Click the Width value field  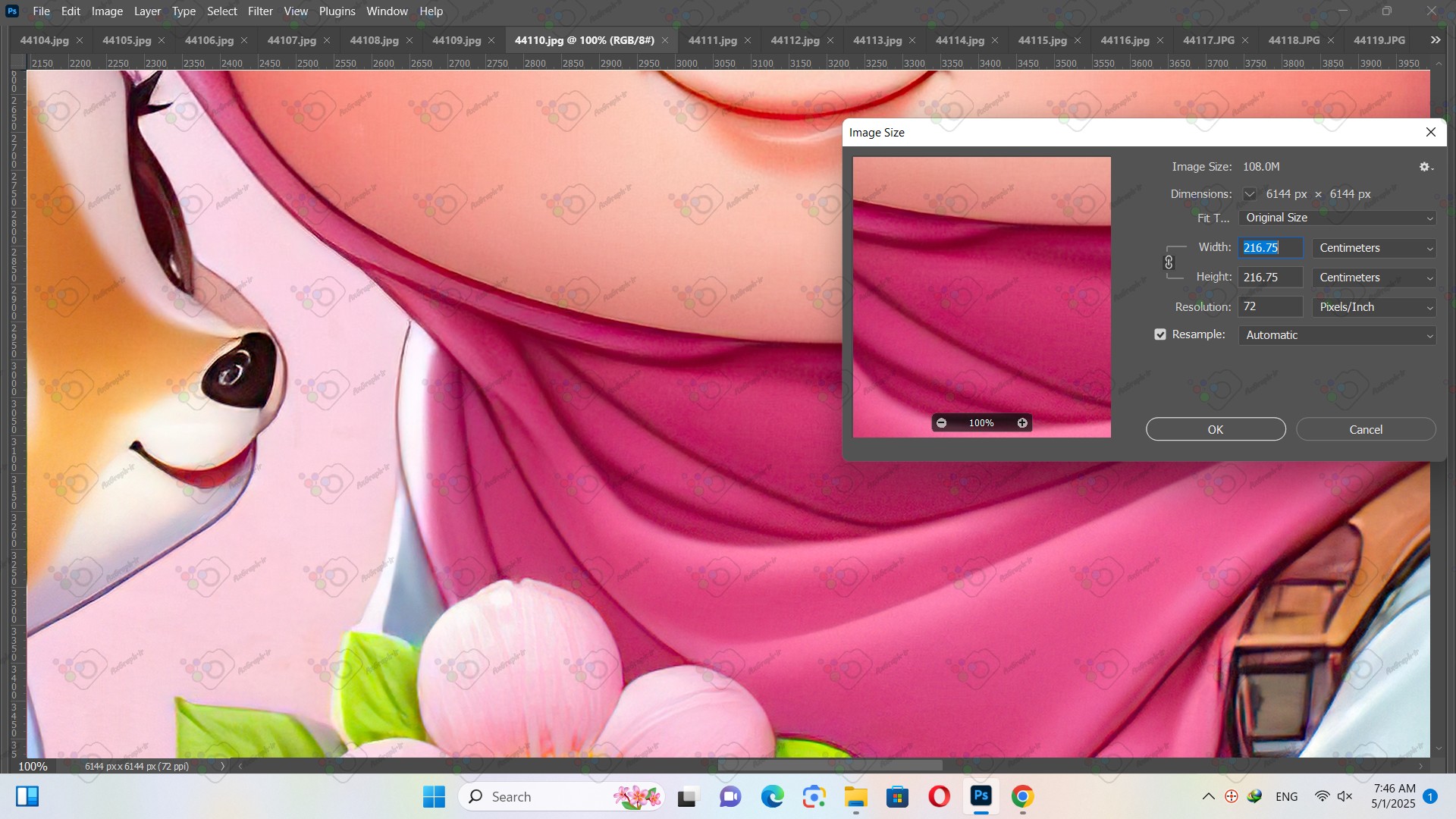[1270, 248]
